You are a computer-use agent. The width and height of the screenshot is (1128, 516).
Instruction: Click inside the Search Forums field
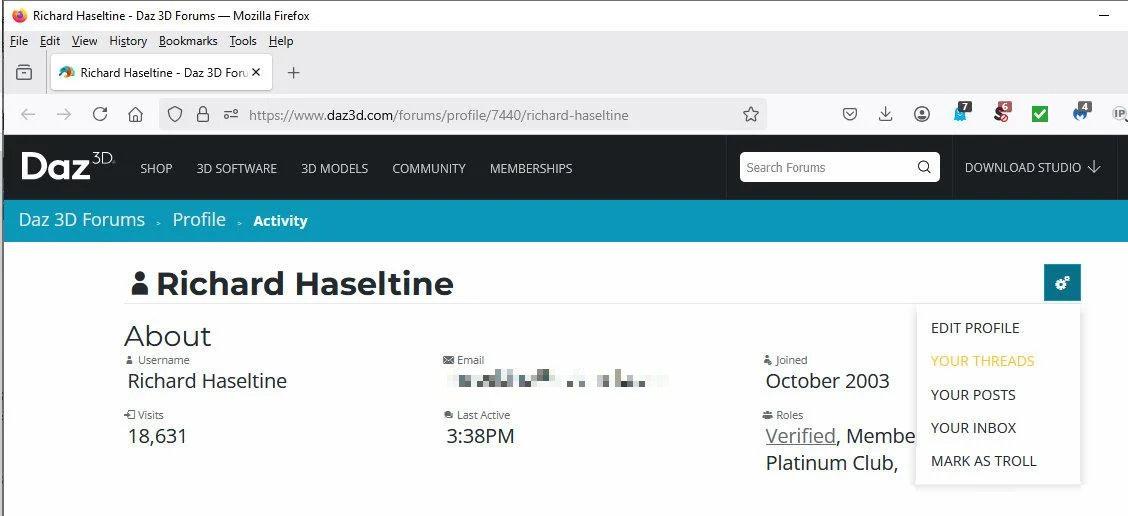tap(825, 168)
